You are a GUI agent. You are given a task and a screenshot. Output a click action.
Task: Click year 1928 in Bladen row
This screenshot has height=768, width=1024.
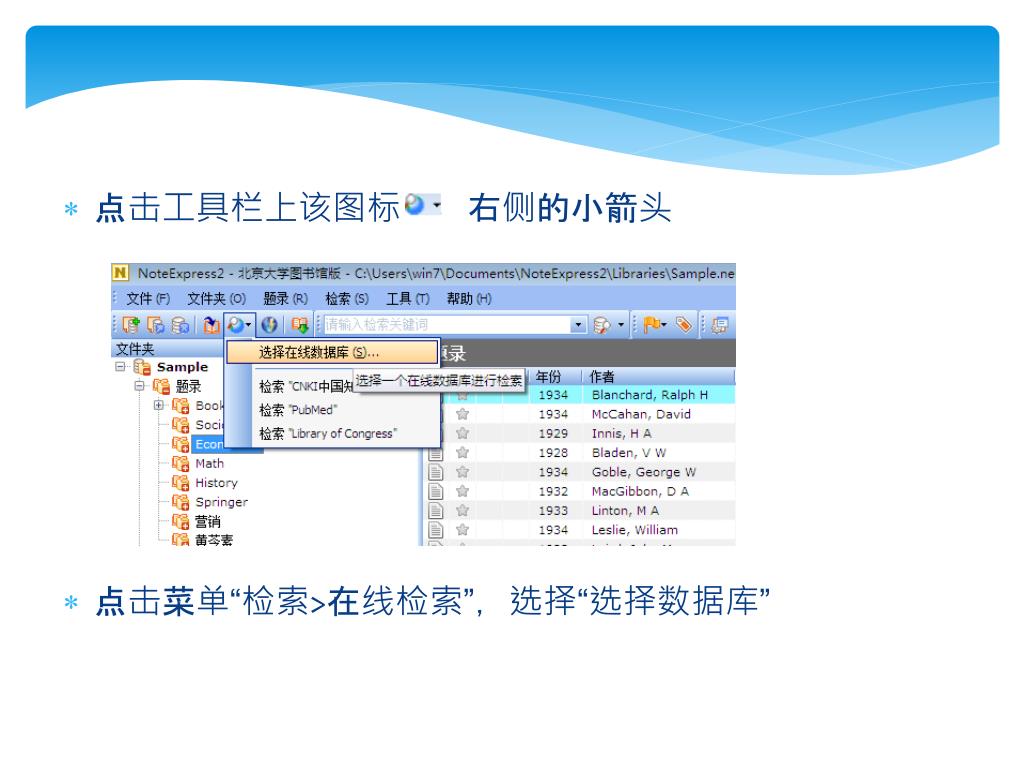point(553,453)
